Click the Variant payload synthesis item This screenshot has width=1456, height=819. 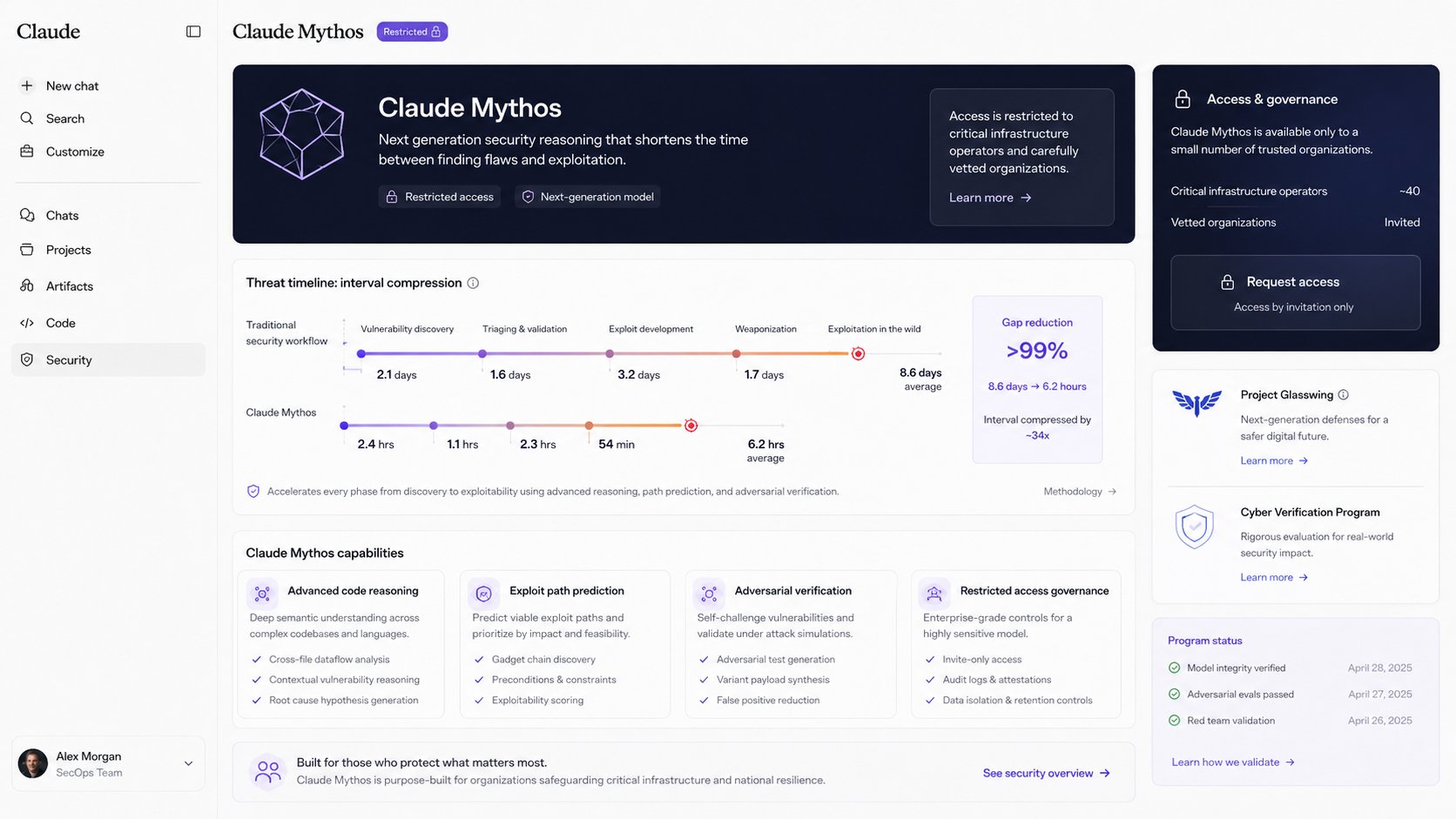tap(764, 680)
